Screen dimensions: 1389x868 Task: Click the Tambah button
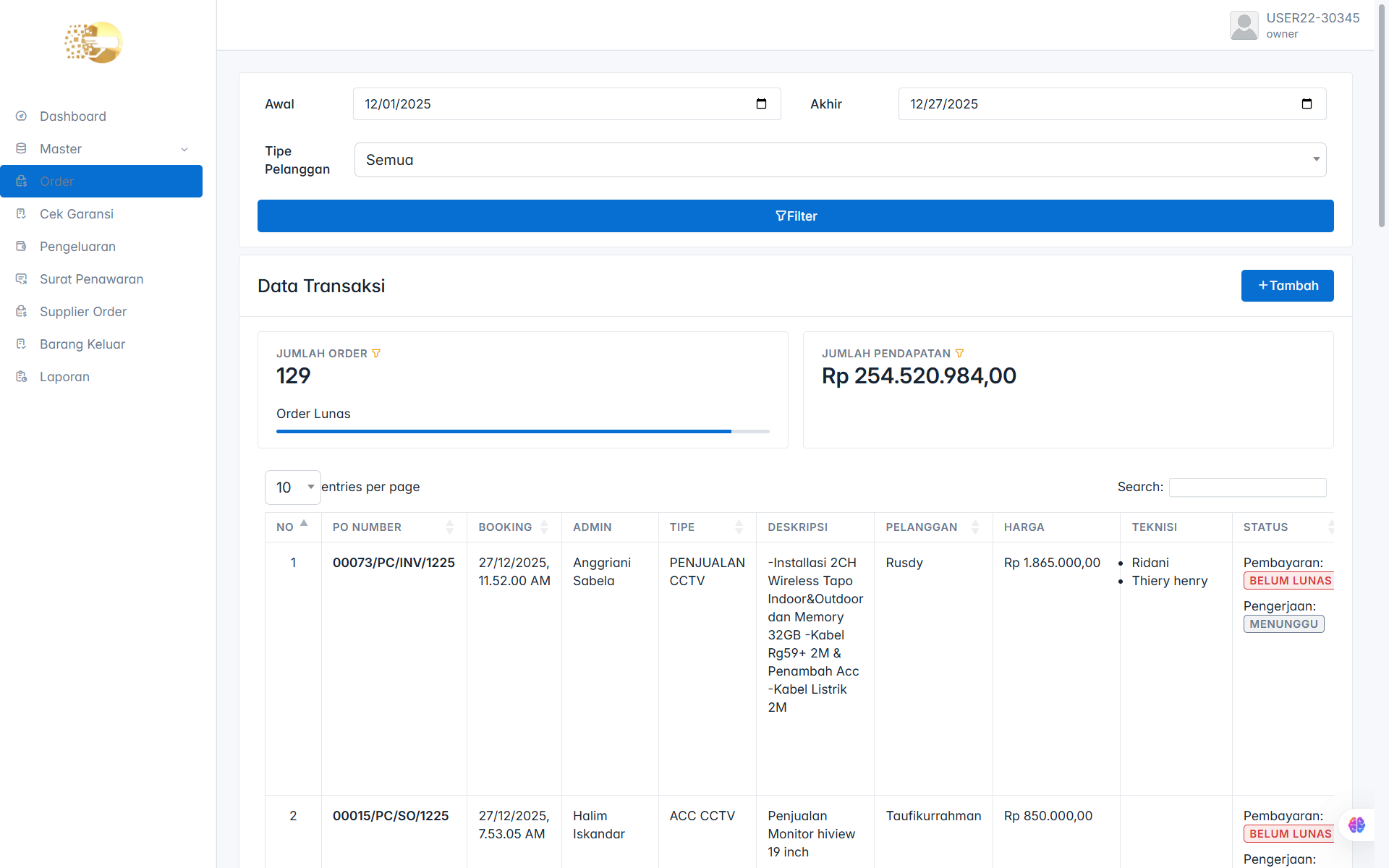click(x=1287, y=286)
